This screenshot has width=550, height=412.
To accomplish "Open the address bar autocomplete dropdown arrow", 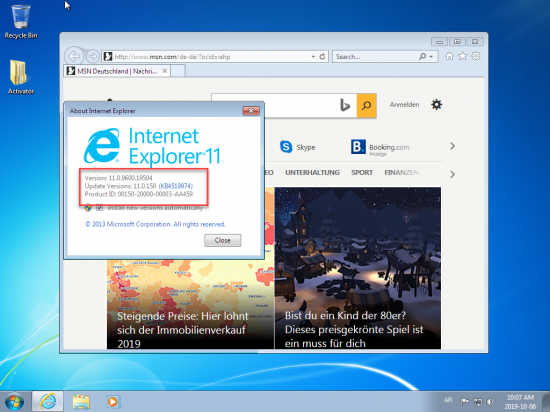I will point(313,56).
